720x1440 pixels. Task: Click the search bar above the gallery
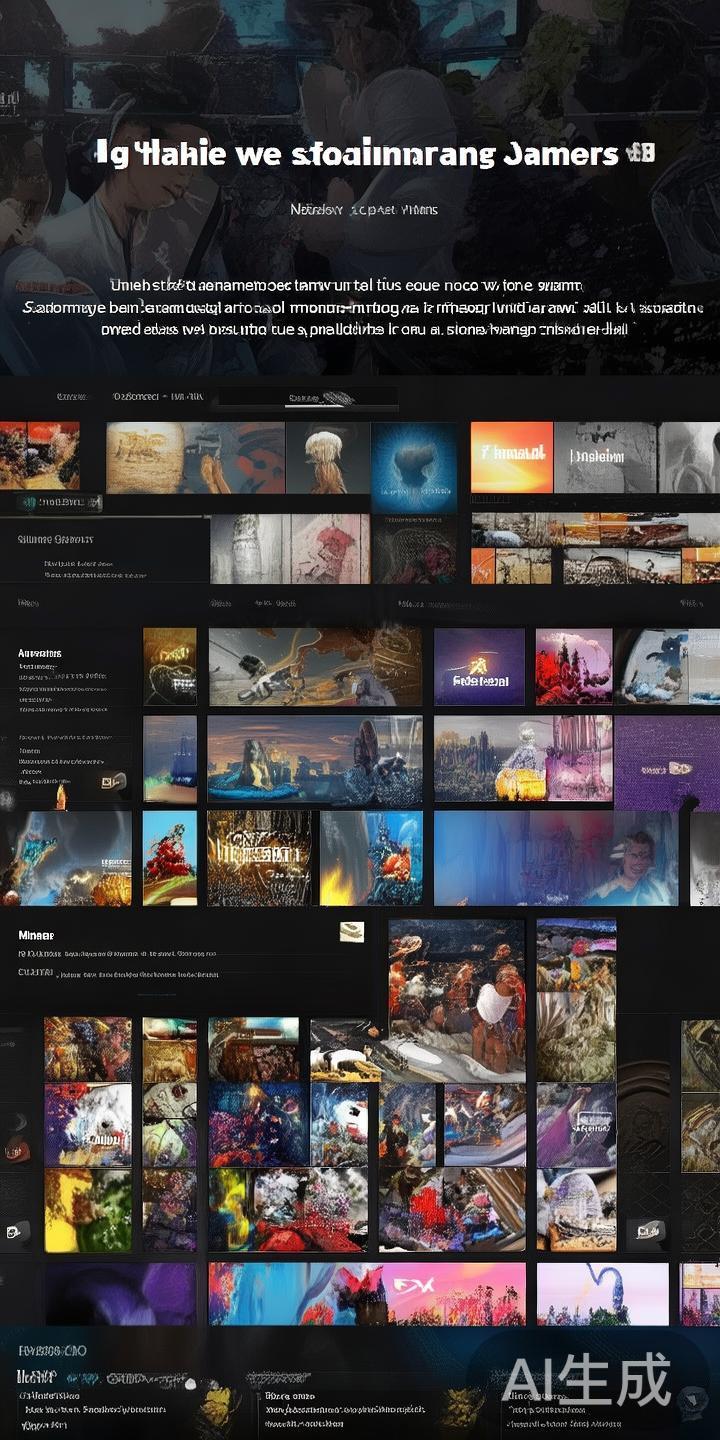(x=306, y=399)
